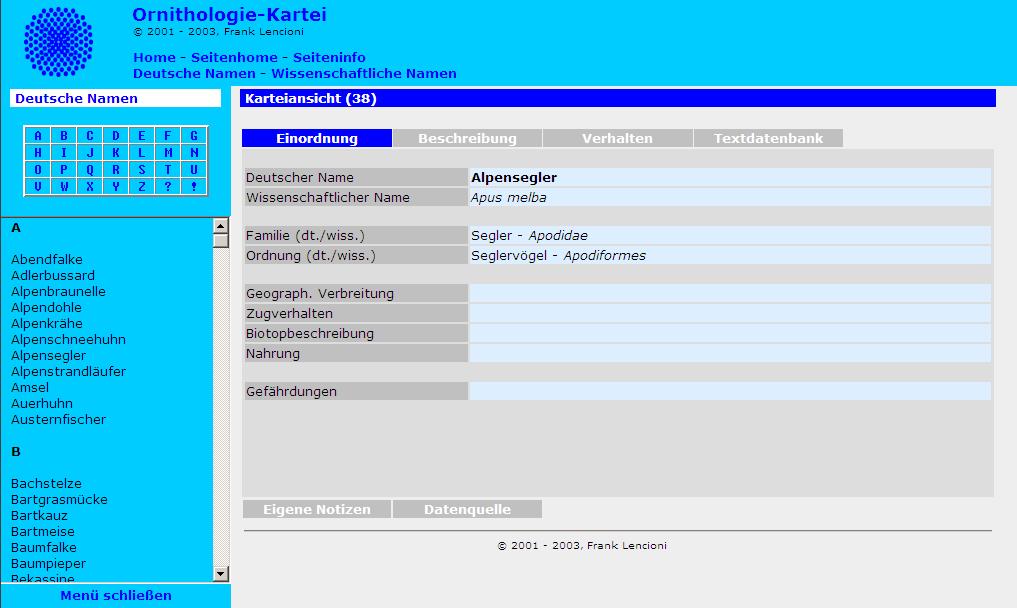Click the question mark icon in grid

[x=168, y=186]
